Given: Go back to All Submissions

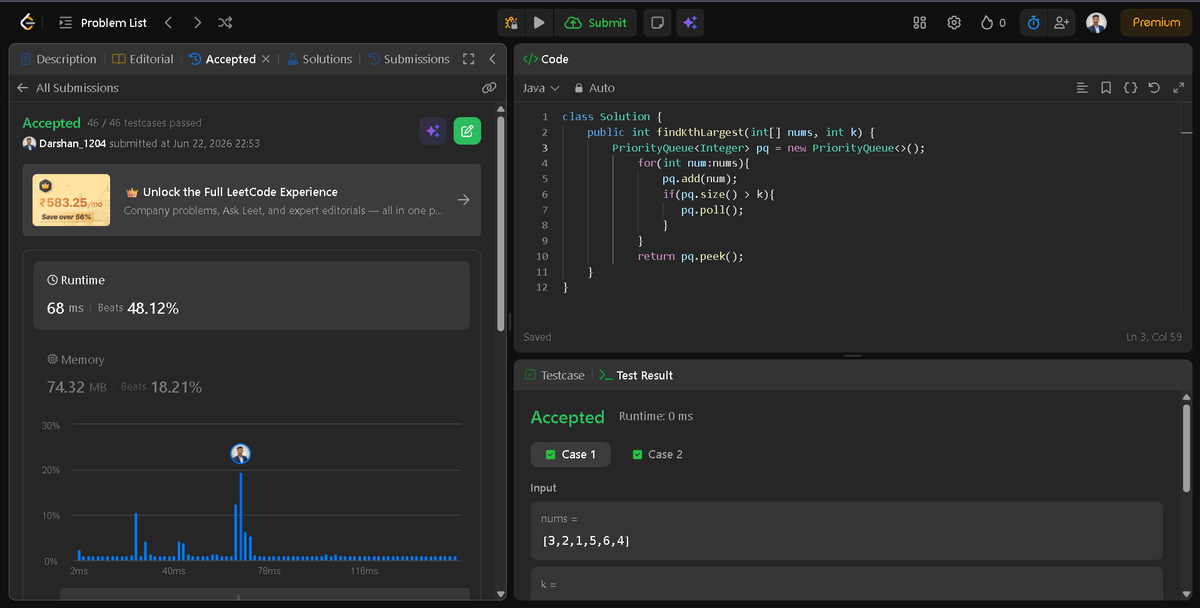Looking at the screenshot, I should [68, 88].
